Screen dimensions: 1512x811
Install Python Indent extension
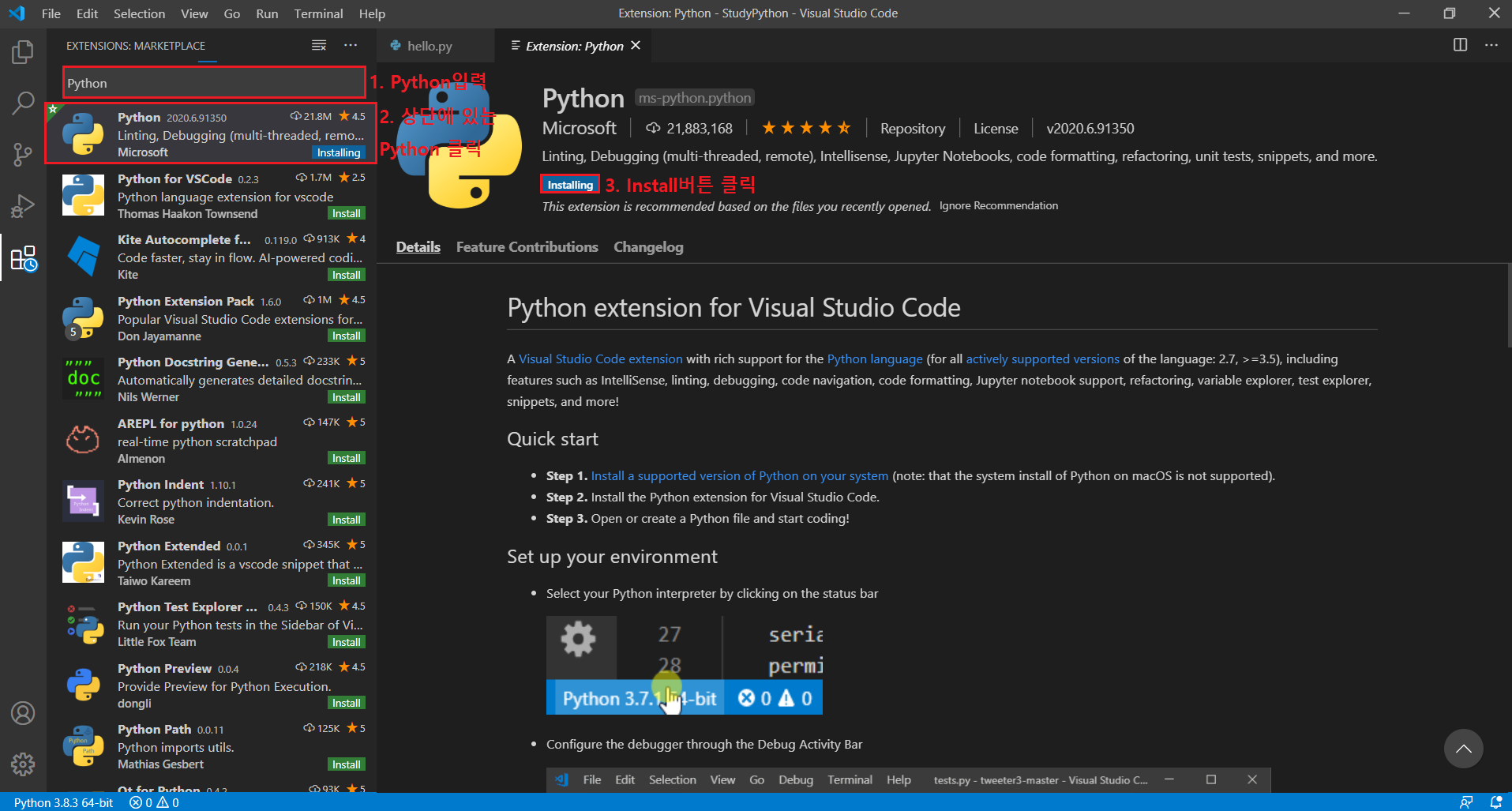pos(346,520)
